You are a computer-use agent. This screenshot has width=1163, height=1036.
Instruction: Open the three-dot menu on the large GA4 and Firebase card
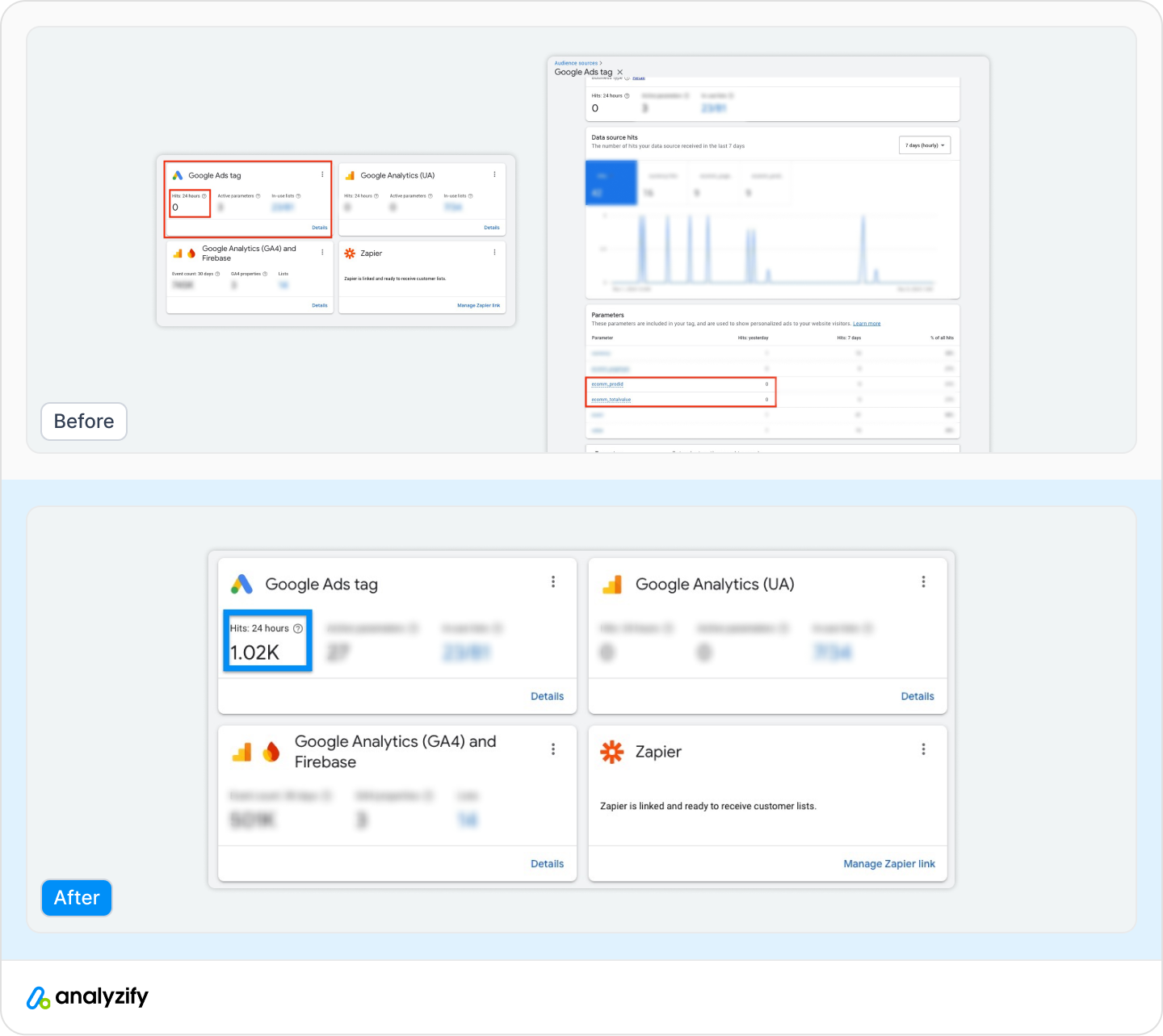point(553,749)
